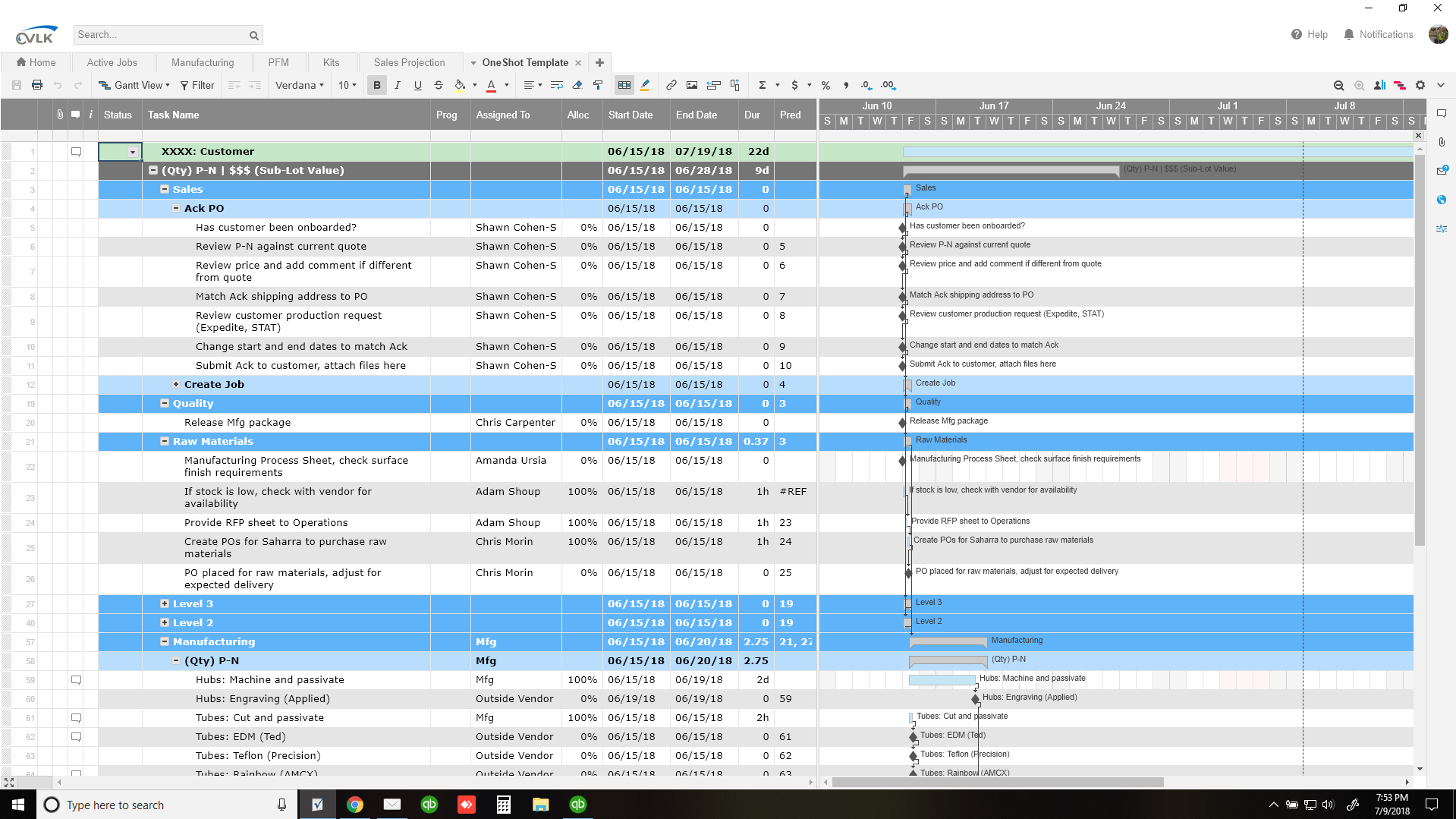
Task: Apply thousands separator comma format
Action: [x=845, y=85]
